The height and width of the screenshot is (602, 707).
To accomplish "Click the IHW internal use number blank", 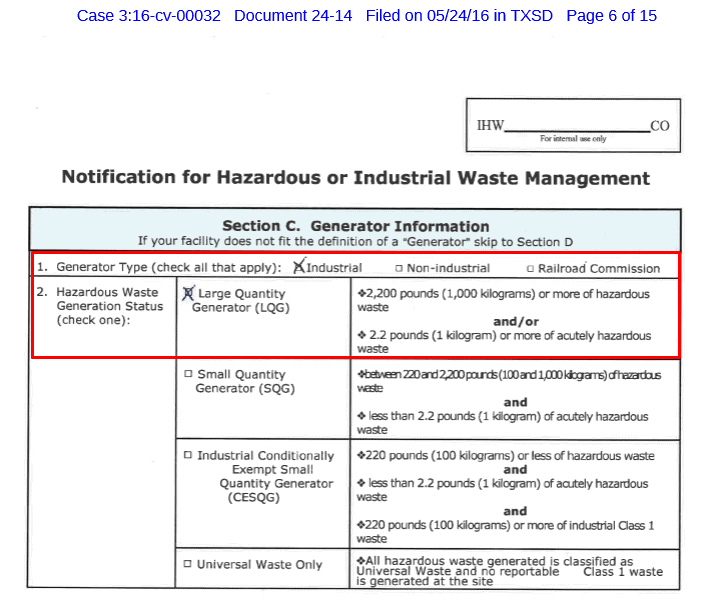I will click(576, 126).
